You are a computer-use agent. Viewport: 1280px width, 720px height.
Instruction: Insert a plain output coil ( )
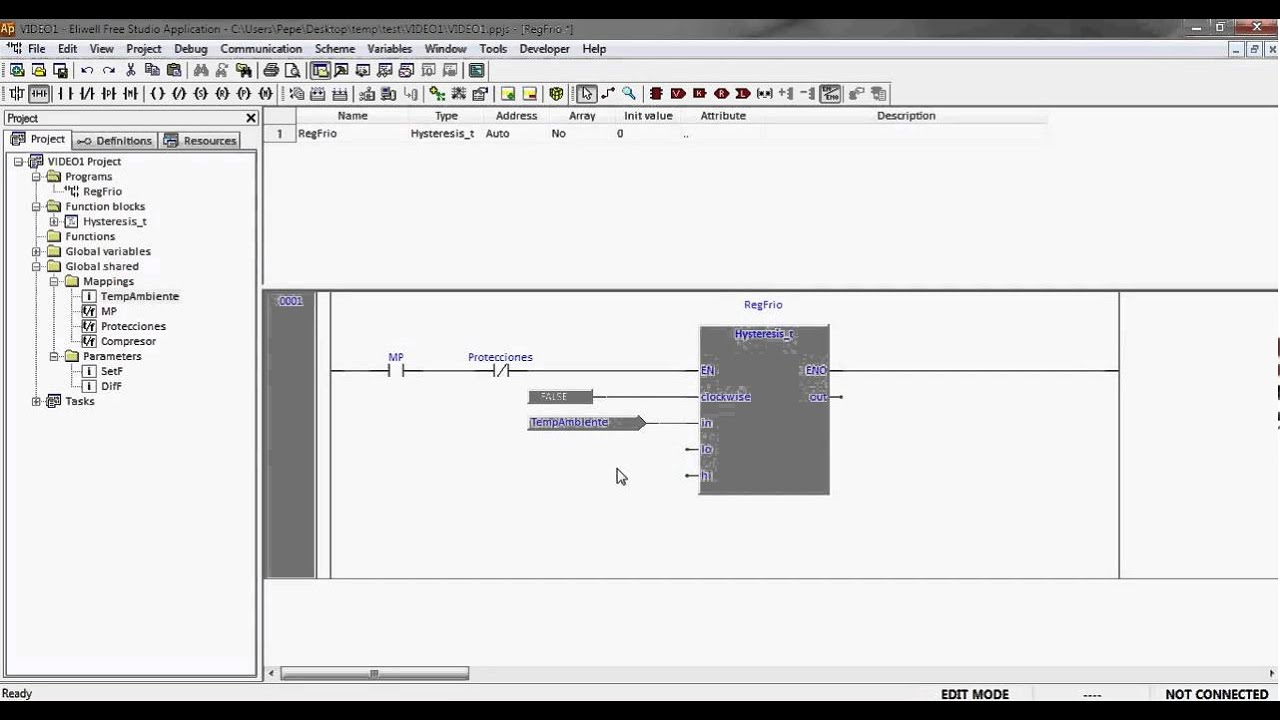(x=157, y=93)
